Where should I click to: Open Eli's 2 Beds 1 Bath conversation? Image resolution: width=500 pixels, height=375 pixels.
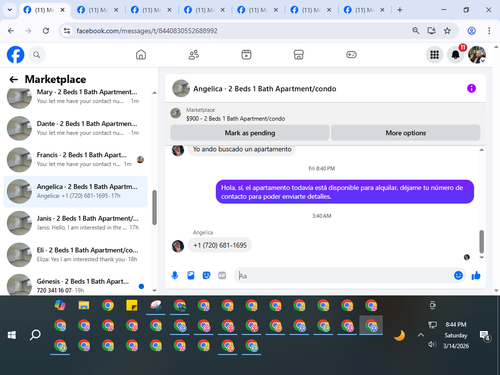point(75,255)
